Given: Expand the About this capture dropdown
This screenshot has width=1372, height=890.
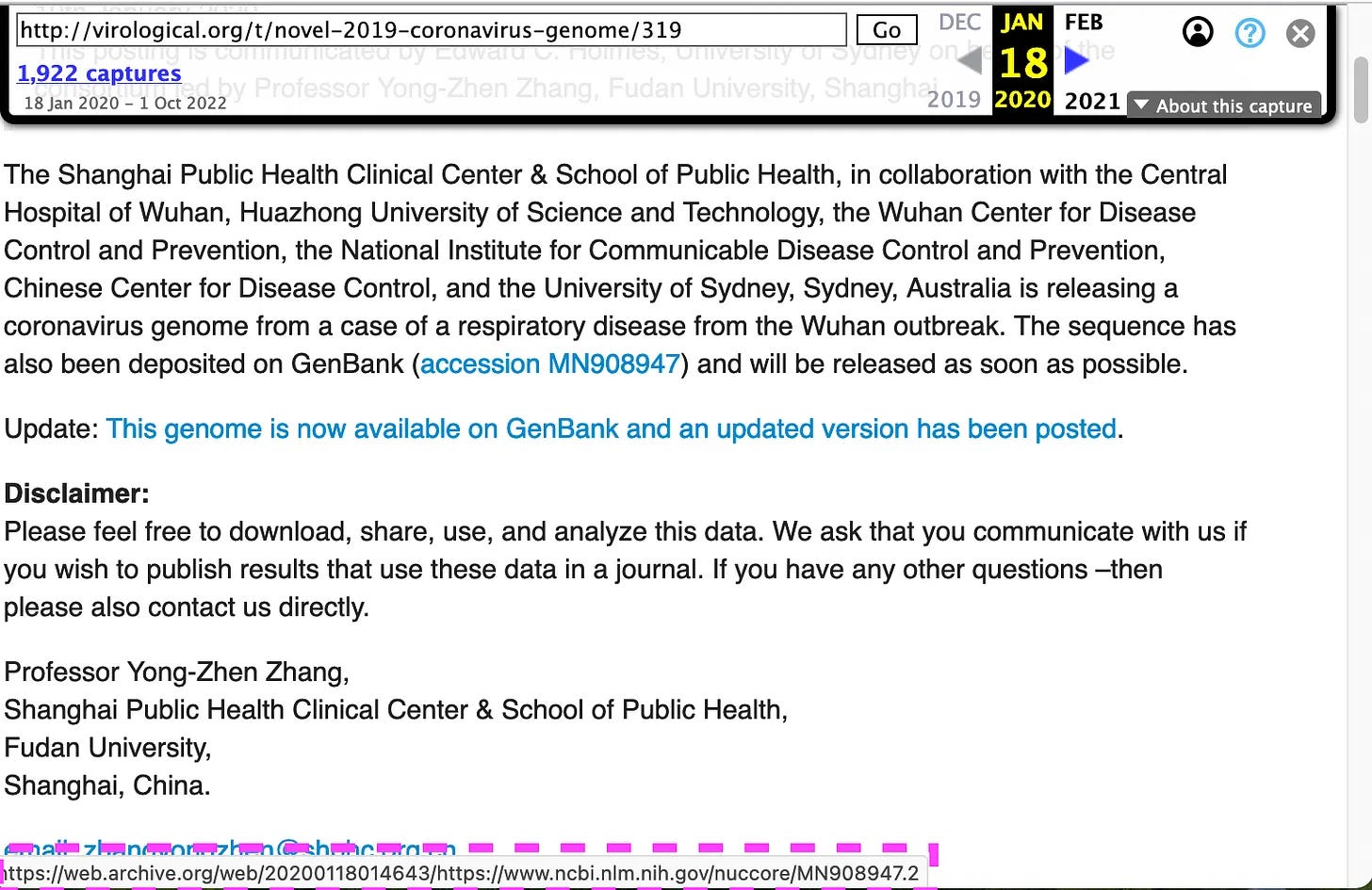Looking at the screenshot, I should [x=1224, y=105].
